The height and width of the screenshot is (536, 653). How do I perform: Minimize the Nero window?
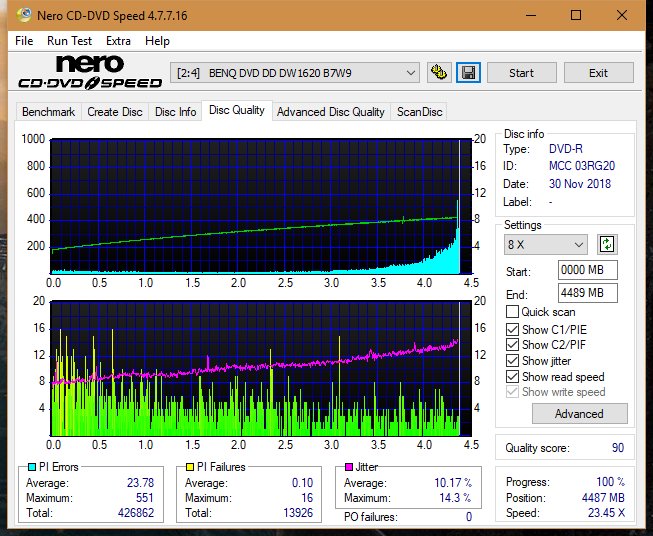point(531,15)
